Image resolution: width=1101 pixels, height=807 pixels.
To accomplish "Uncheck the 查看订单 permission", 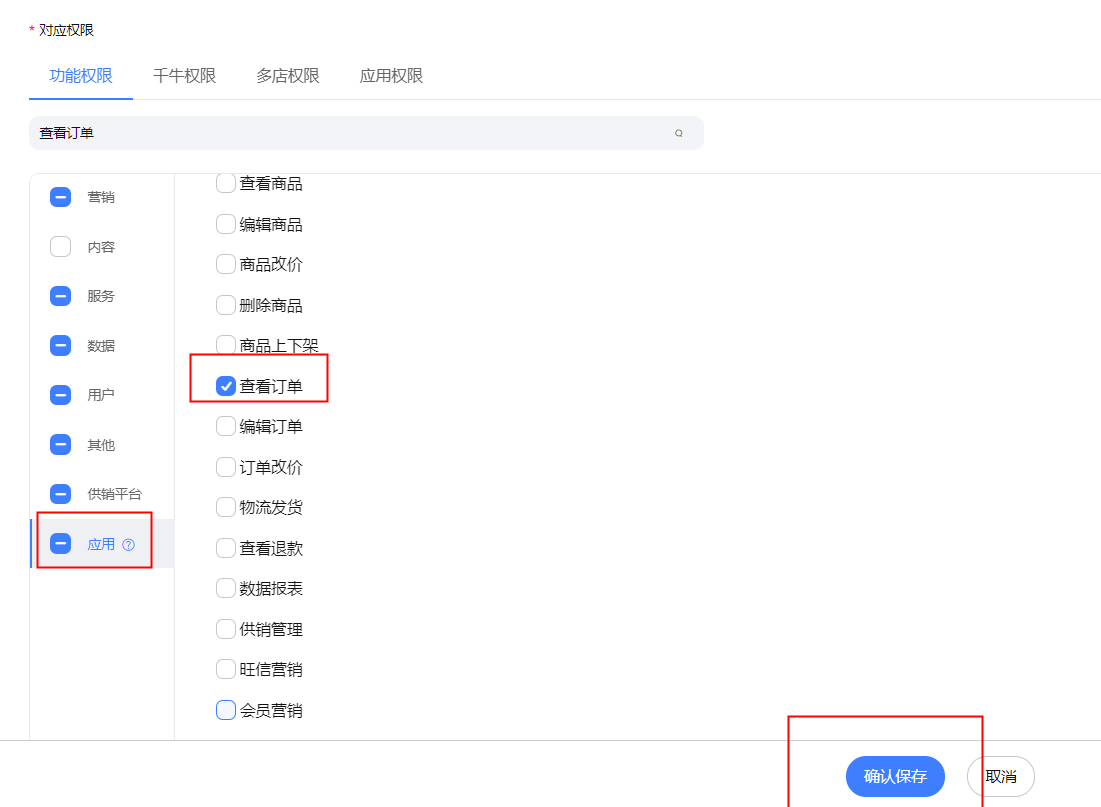I will [x=226, y=386].
